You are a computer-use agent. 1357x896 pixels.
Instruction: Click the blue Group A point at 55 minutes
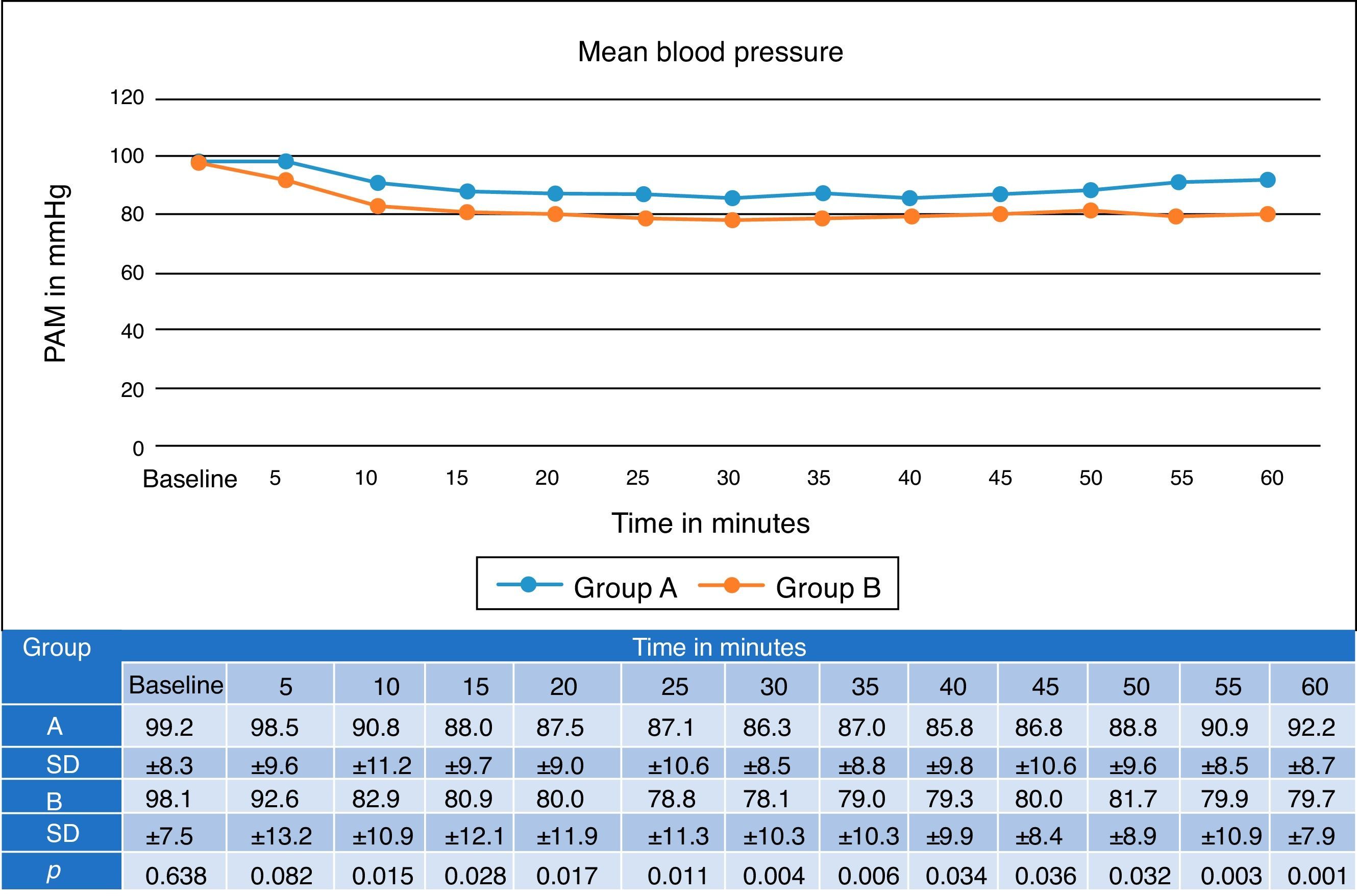click(x=1178, y=182)
